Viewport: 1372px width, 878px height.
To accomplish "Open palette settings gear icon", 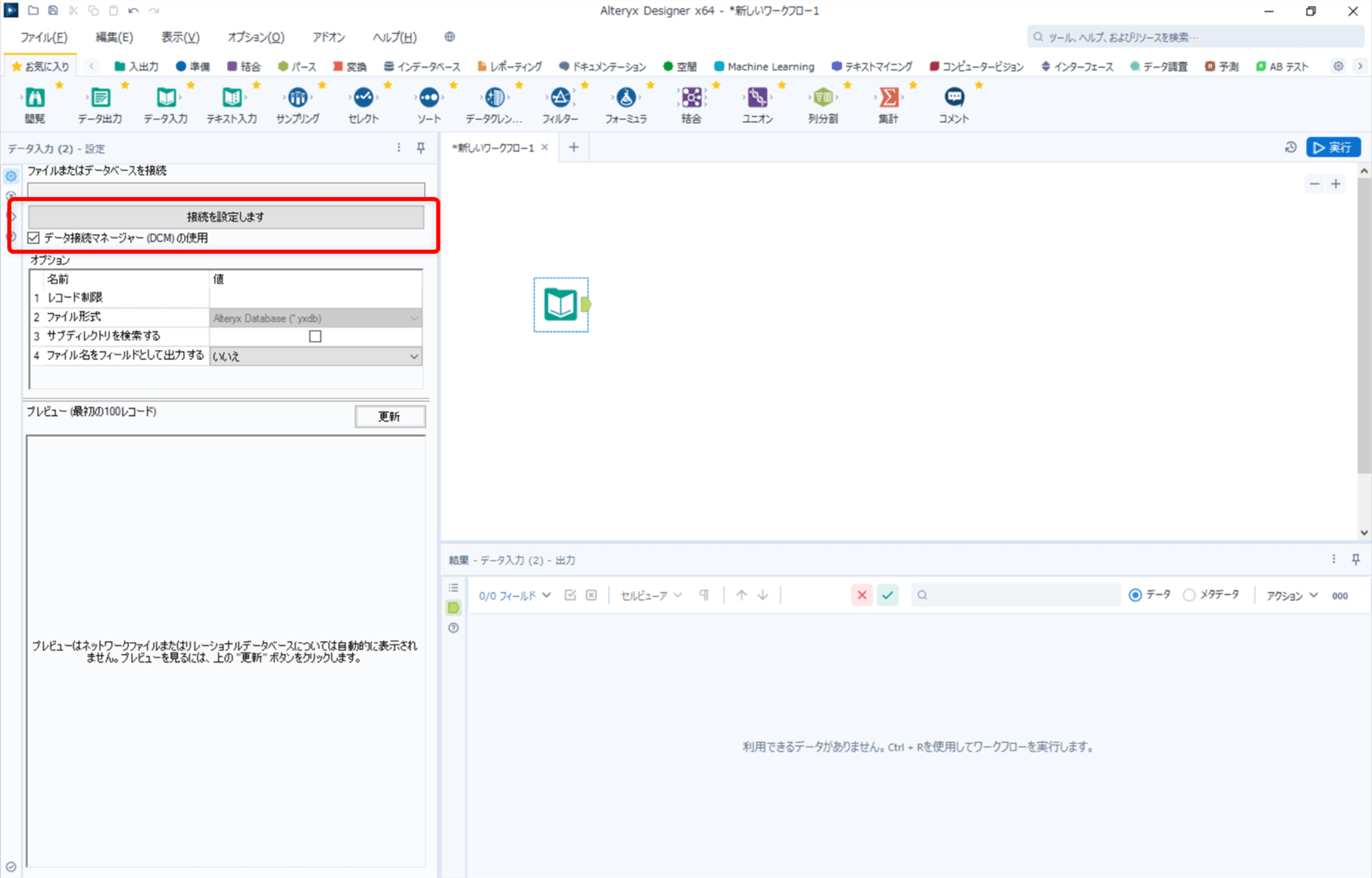I will click(x=1338, y=67).
